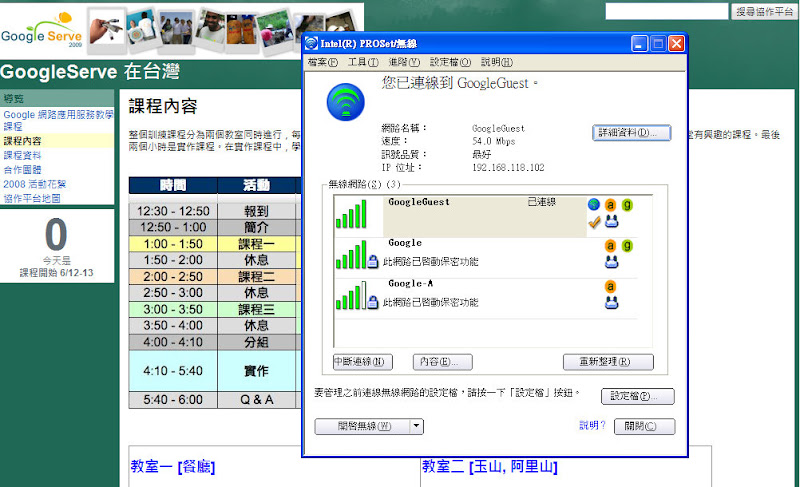
Task: Click the 教室二 [玉山, 阿里山] link
Action: point(490,466)
